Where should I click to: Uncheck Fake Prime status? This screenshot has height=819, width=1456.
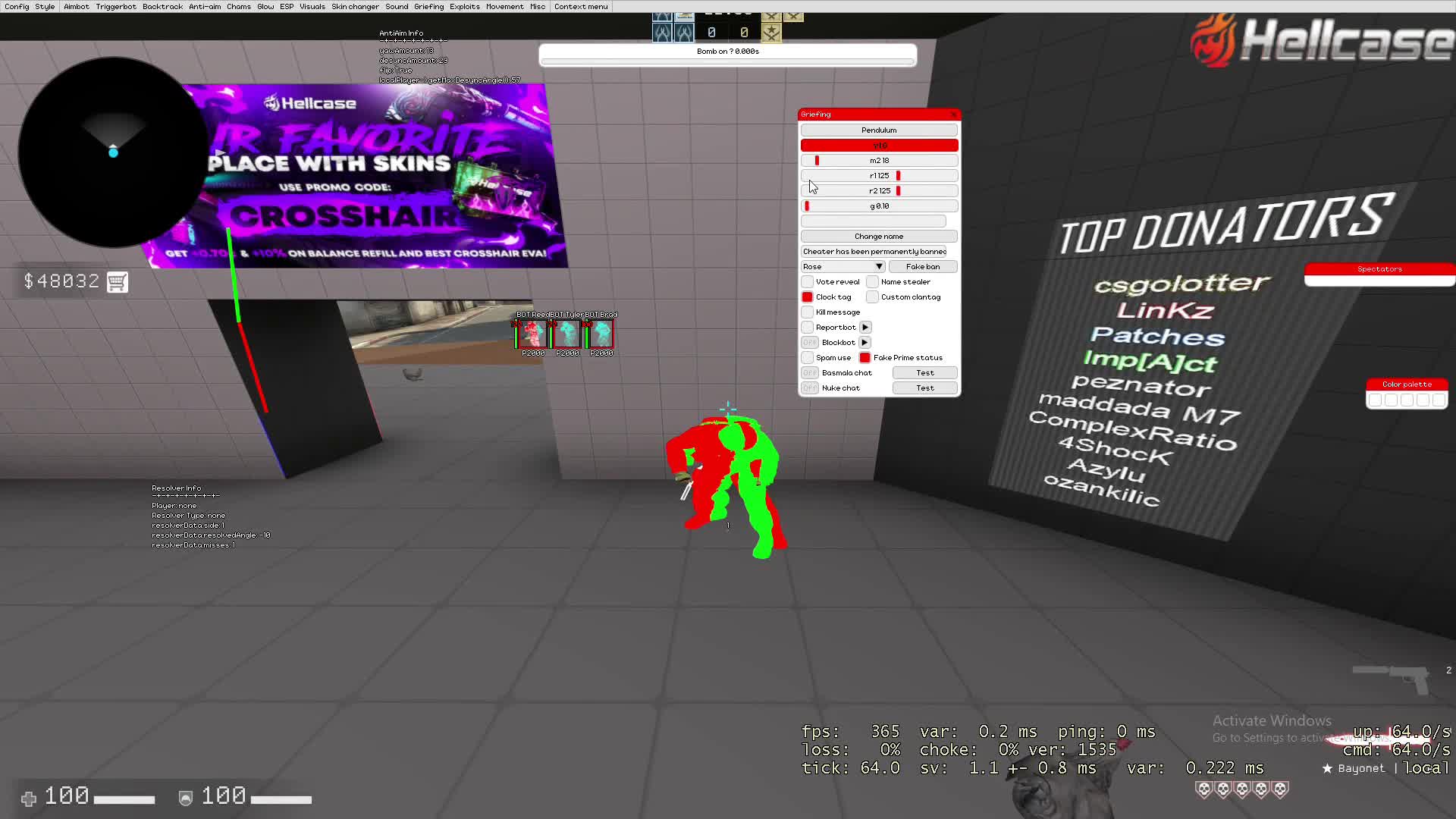pyautogui.click(x=865, y=358)
